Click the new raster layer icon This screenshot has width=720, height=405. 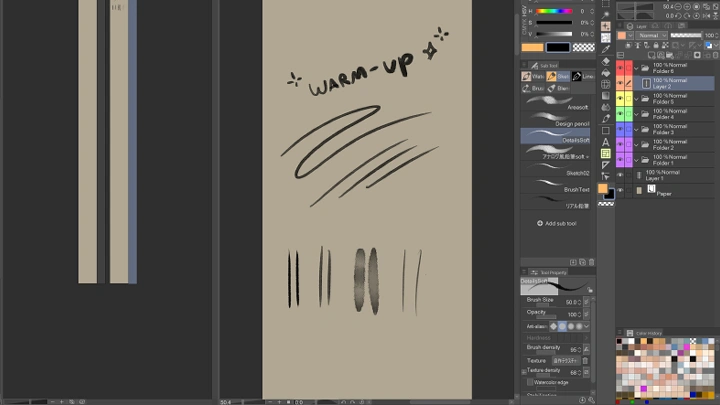tap(652, 56)
